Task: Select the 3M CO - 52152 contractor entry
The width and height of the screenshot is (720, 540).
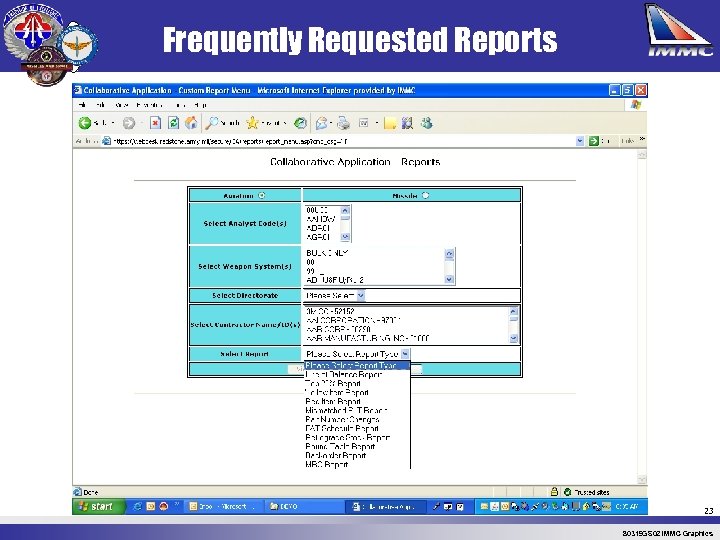Action: [330, 311]
